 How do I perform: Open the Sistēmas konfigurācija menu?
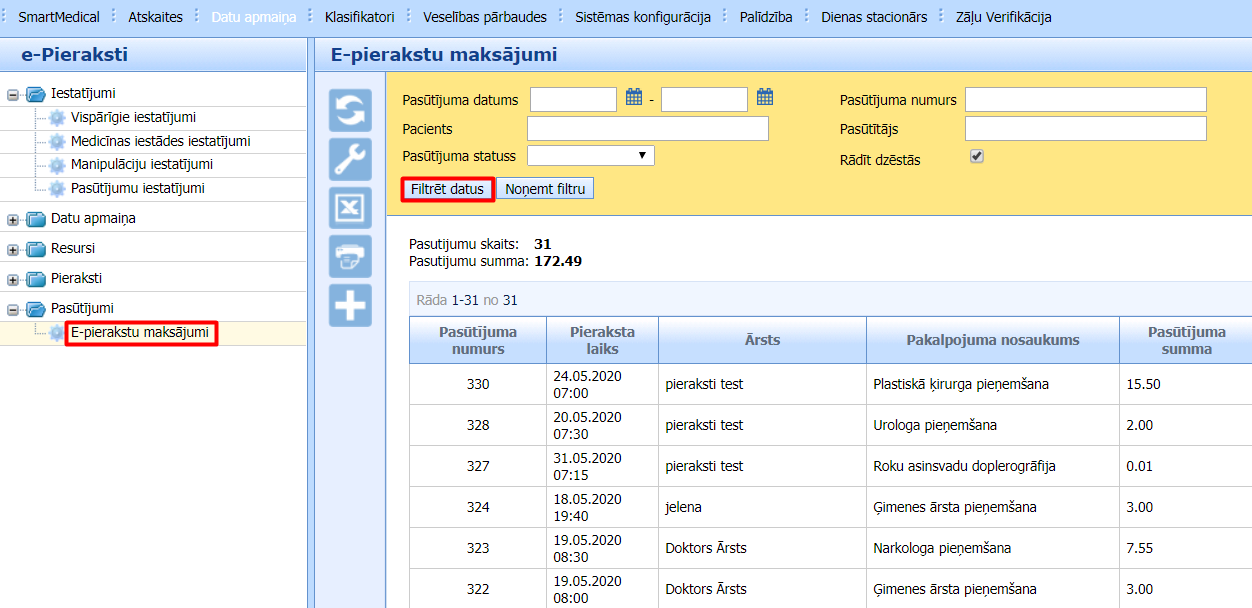[643, 17]
